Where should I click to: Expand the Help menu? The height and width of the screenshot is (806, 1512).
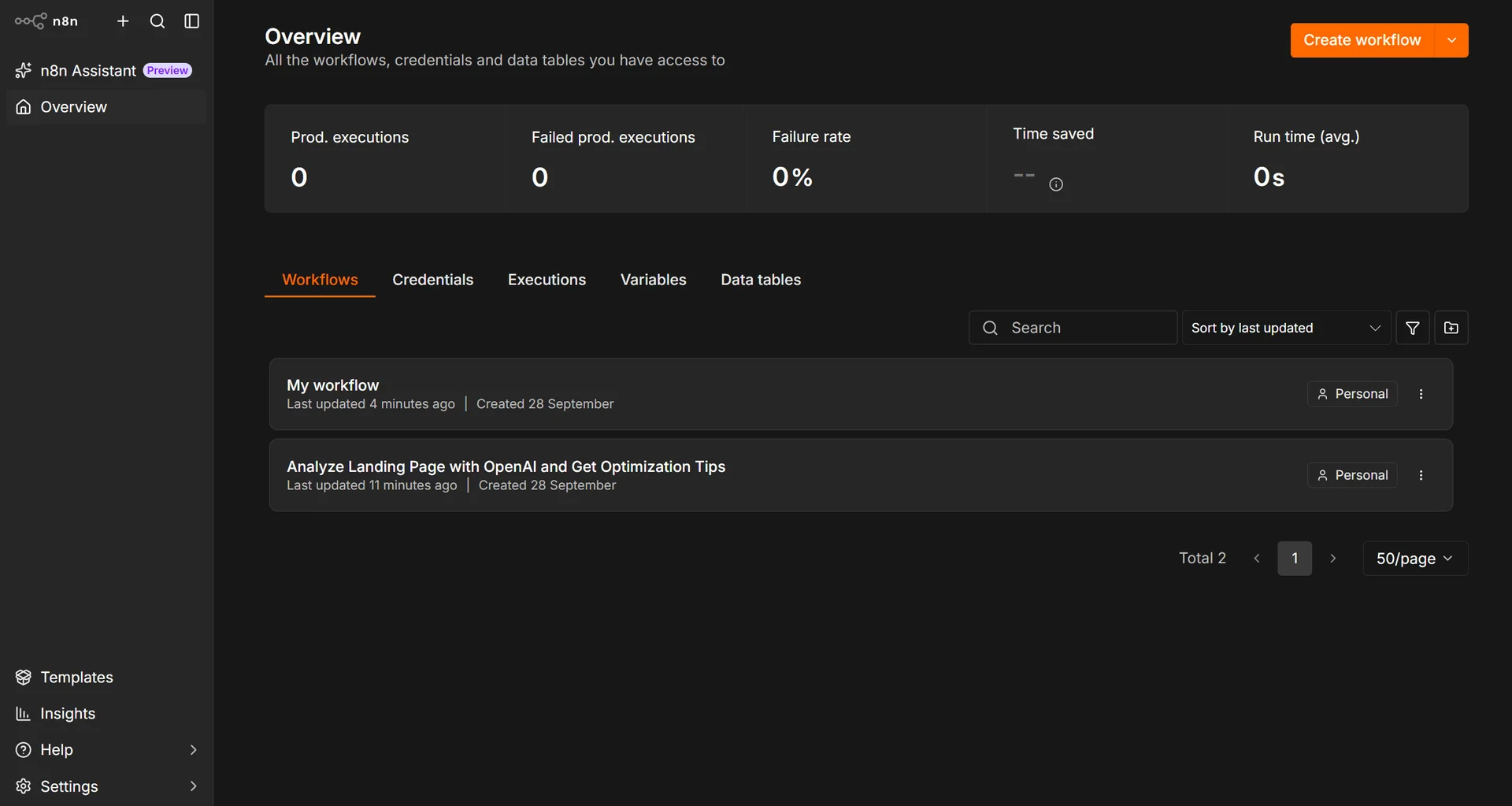[106, 750]
